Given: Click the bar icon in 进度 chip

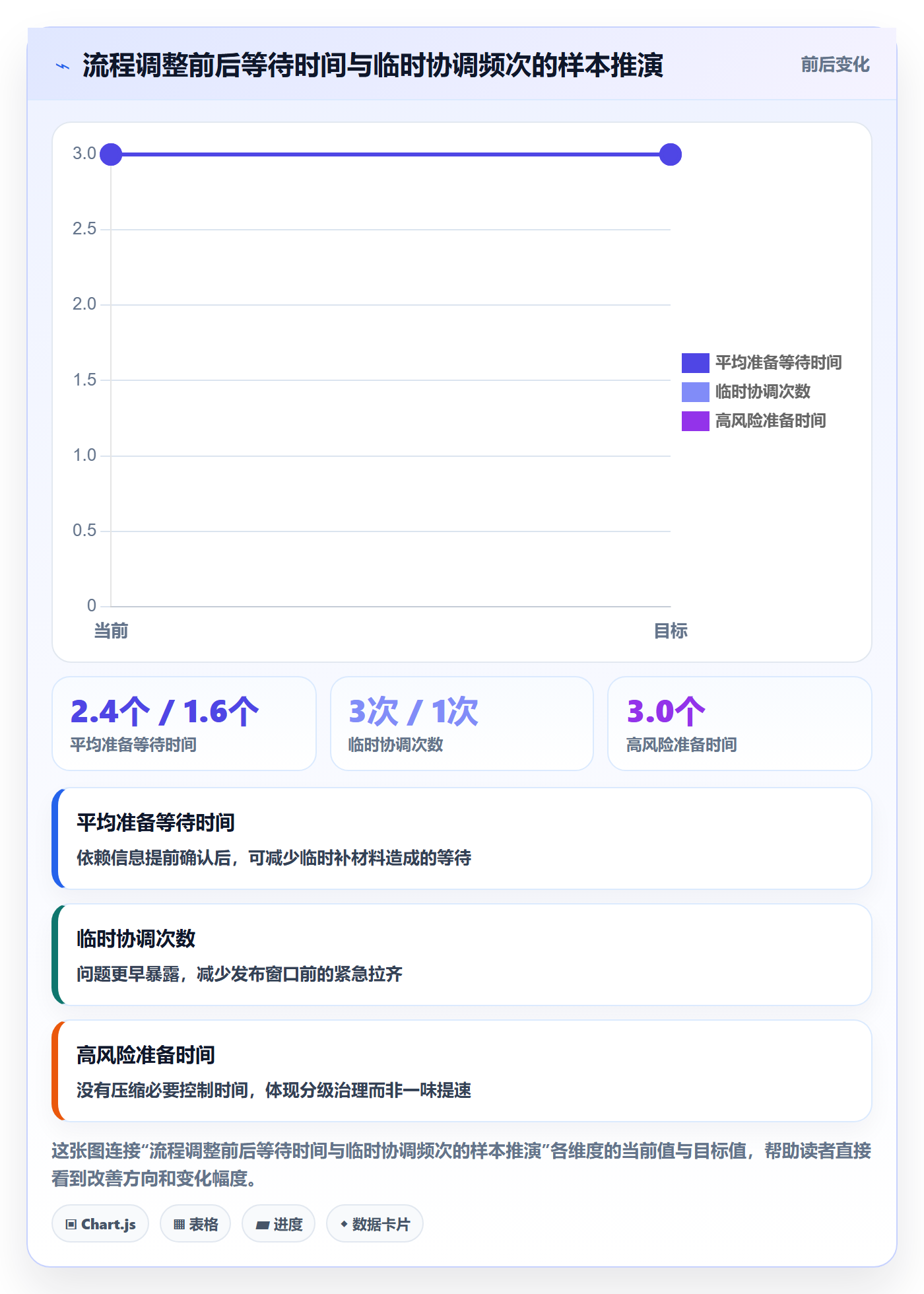Looking at the screenshot, I should (x=263, y=1225).
